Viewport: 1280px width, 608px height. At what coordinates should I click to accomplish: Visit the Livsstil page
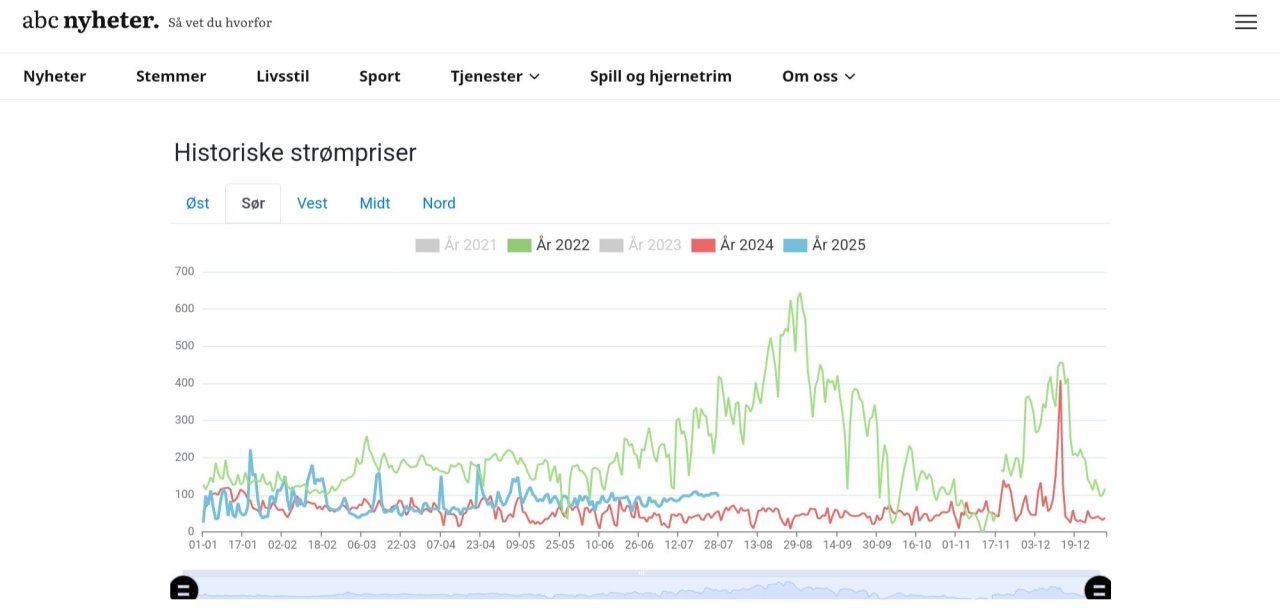[283, 76]
